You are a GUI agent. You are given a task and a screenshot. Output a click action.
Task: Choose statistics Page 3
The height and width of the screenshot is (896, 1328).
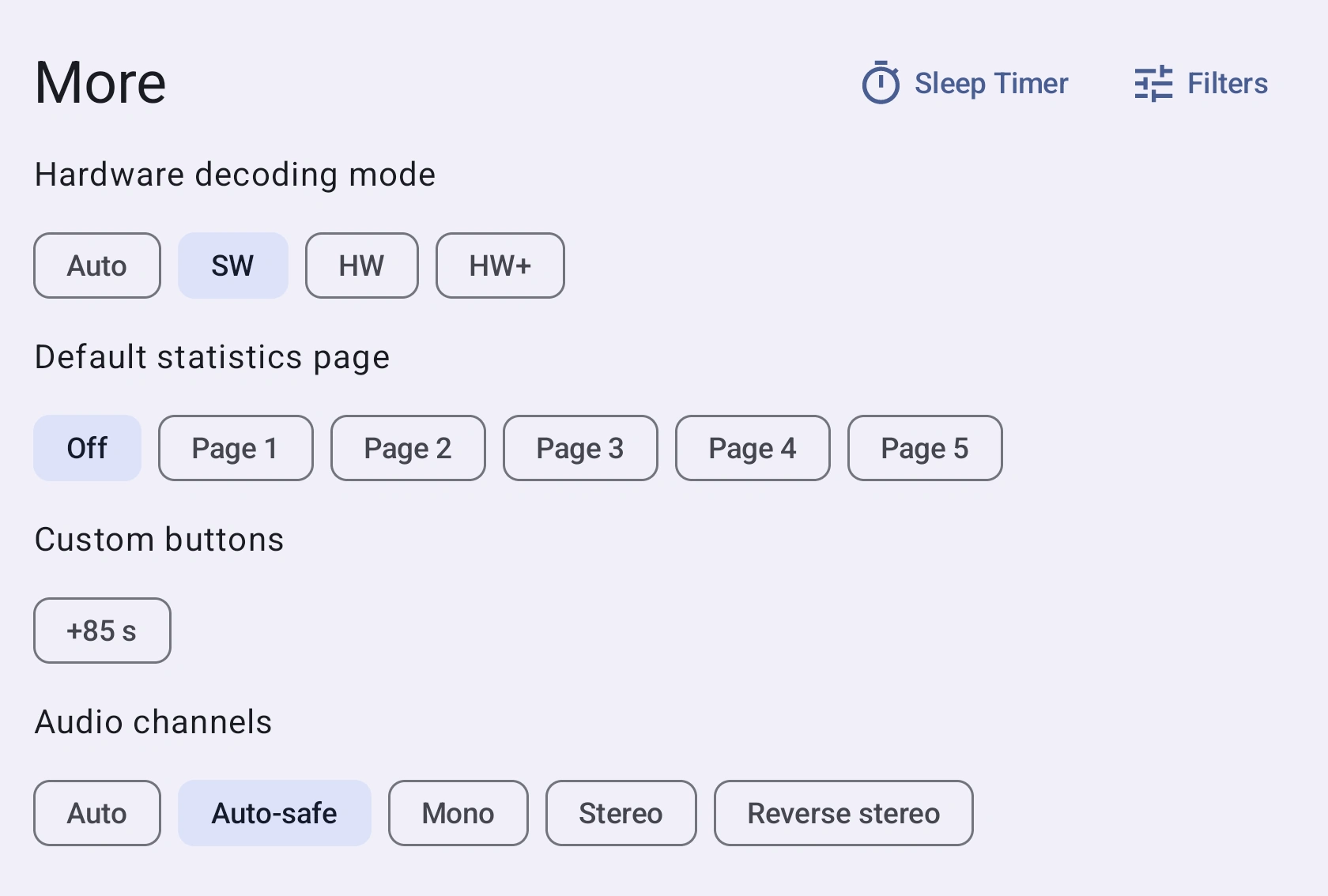580,448
